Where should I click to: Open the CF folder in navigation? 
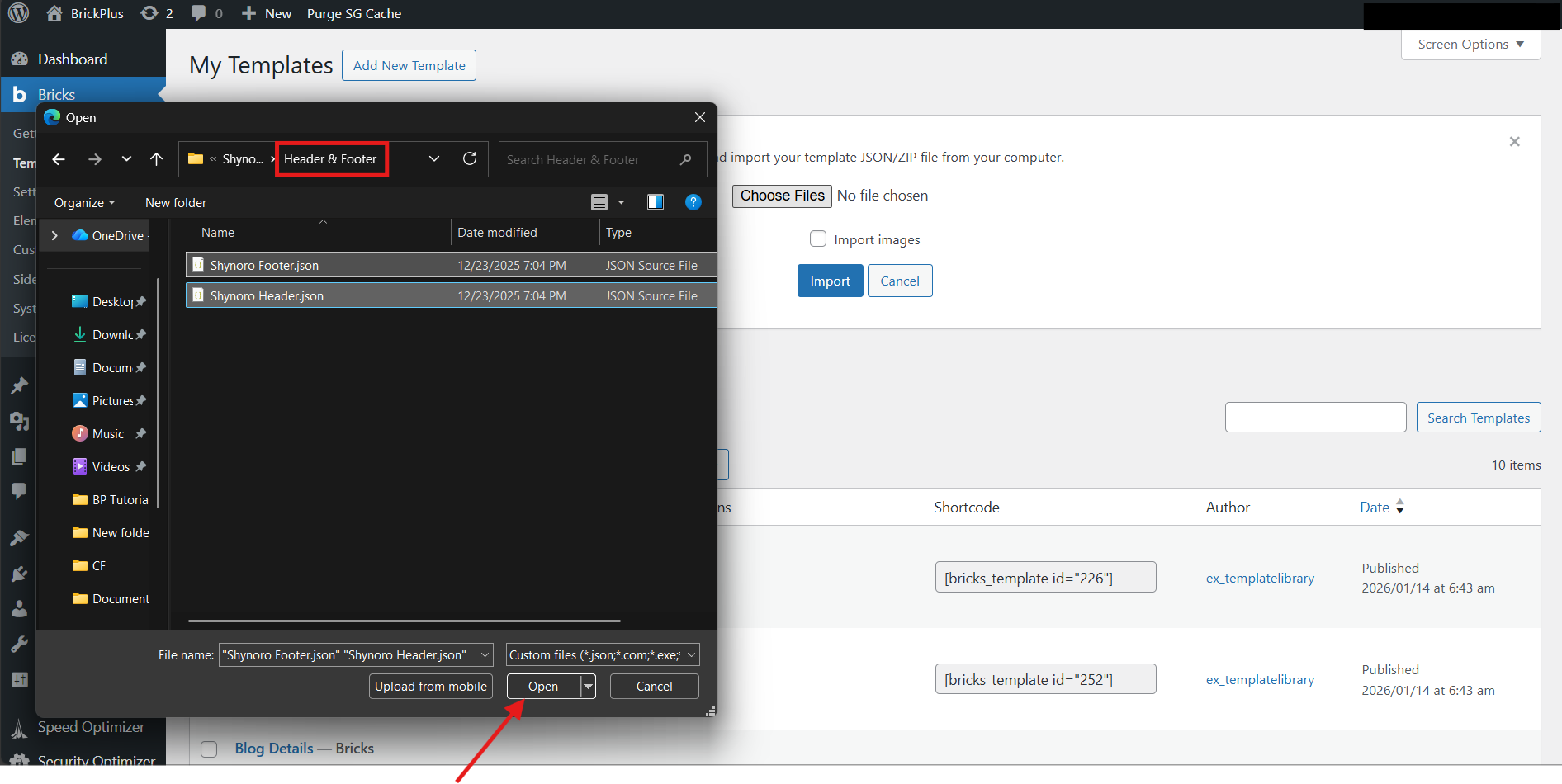click(x=89, y=565)
